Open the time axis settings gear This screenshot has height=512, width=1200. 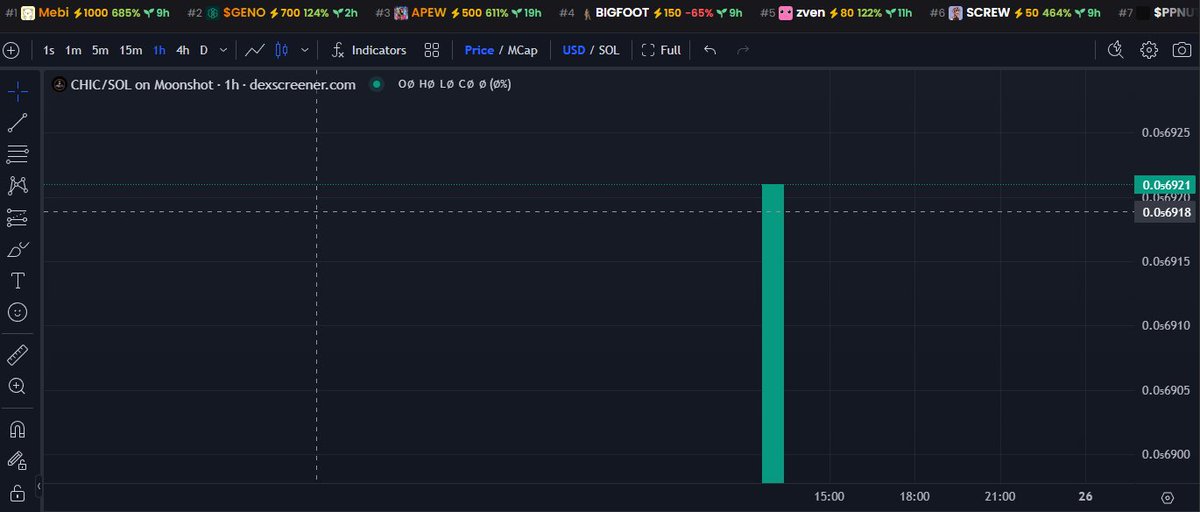[1167, 497]
